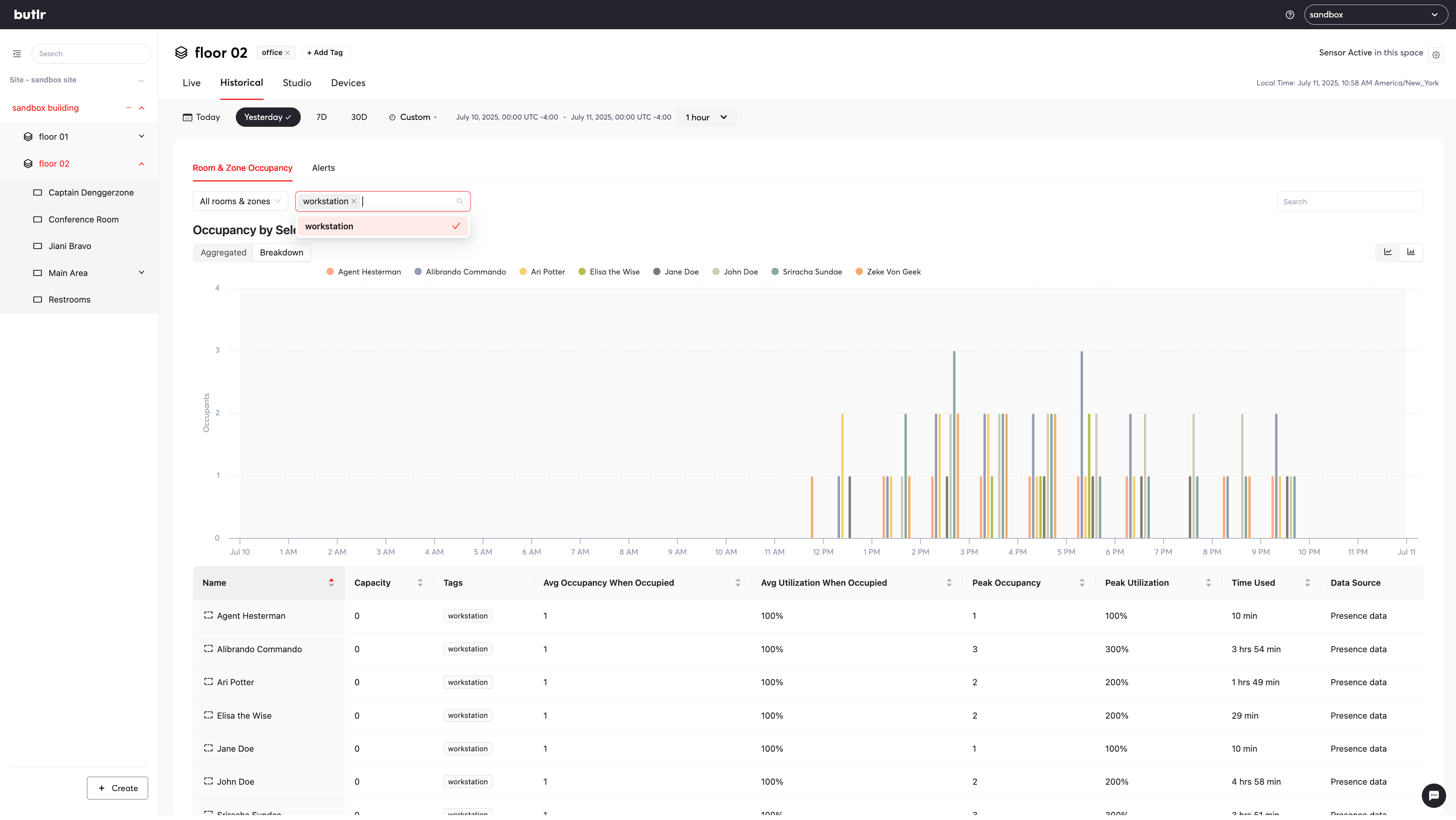The height and width of the screenshot is (820, 1456).
Task: Open the 1 hour interval dropdown
Action: pyautogui.click(x=706, y=118)
